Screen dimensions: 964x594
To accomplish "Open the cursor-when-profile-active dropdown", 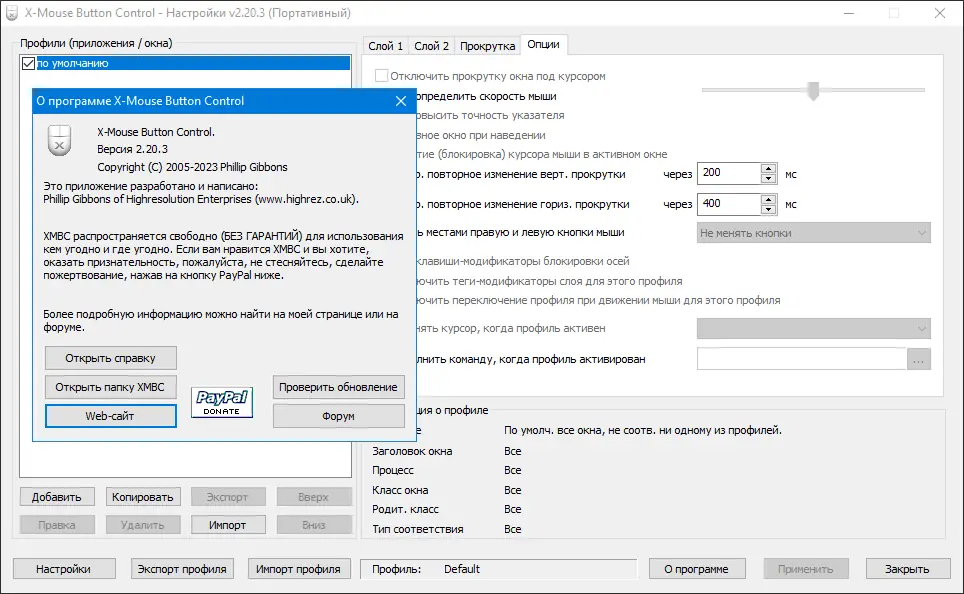I will (x=813, y=328).
